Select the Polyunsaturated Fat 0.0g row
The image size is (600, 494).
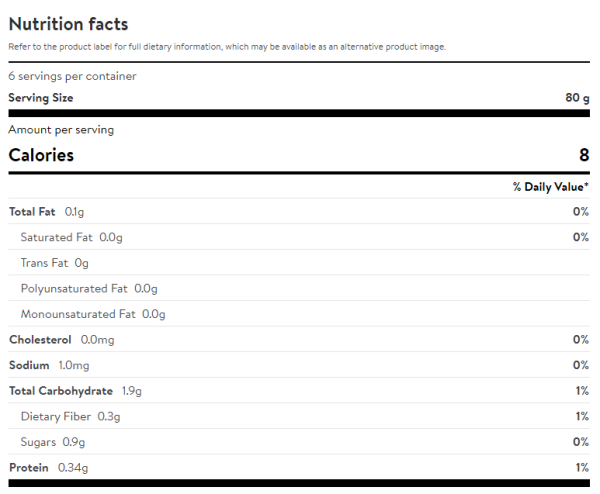[x=89, y=289]
